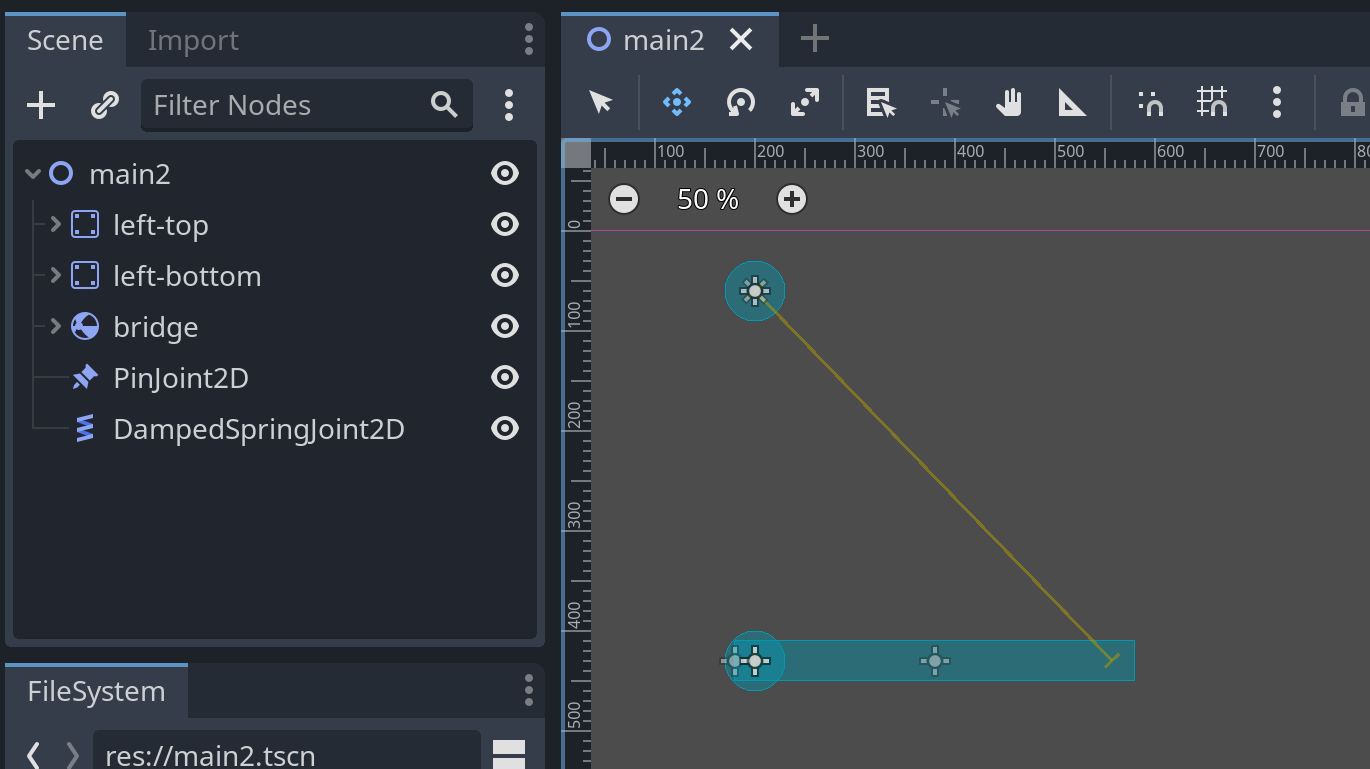Click the Filter Nodes search field
Screen dimensions: 1370x769
[x=290, y=105]
